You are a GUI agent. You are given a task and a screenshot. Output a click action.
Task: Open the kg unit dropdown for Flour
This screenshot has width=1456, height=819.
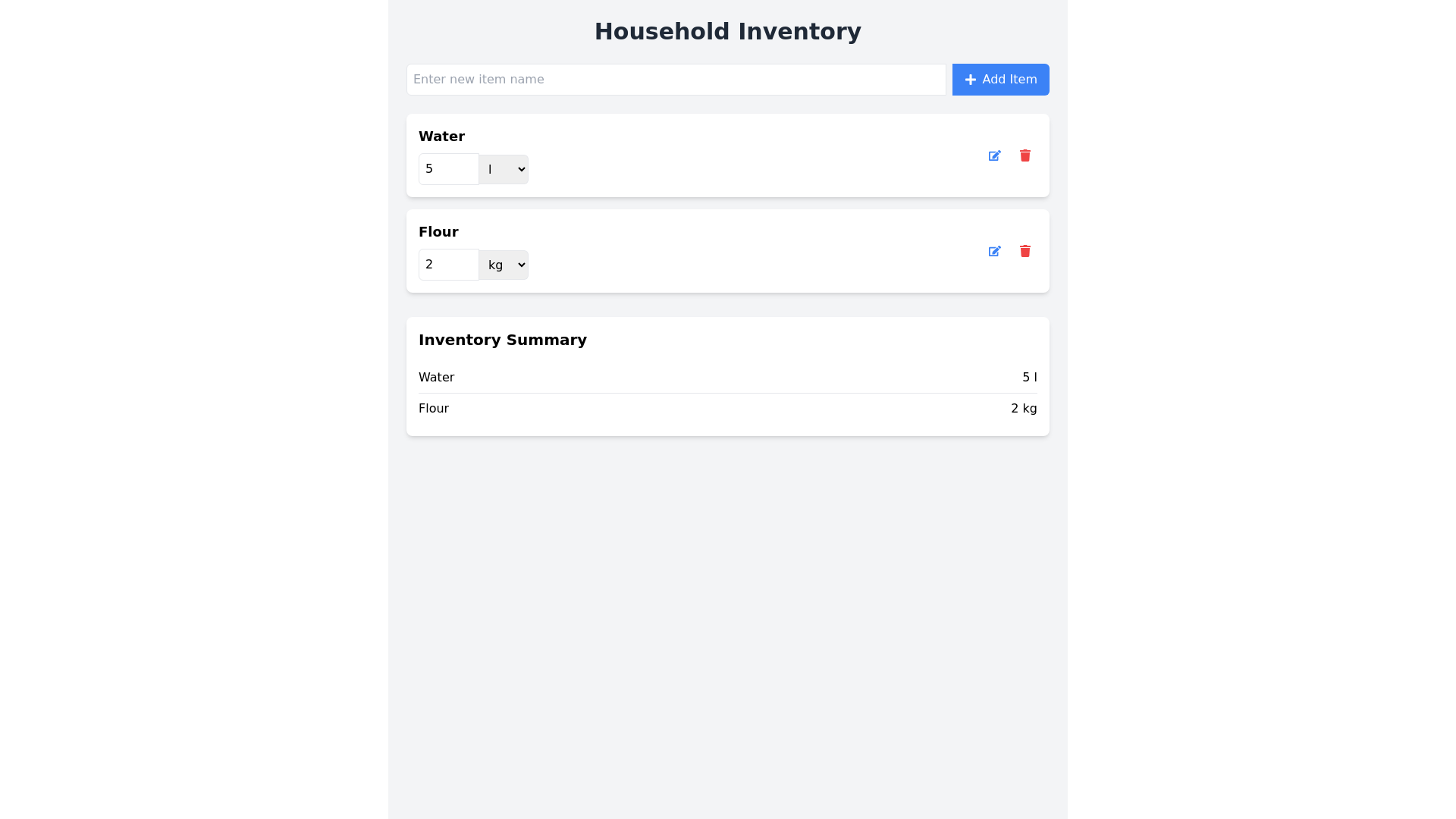pos(504,265)
